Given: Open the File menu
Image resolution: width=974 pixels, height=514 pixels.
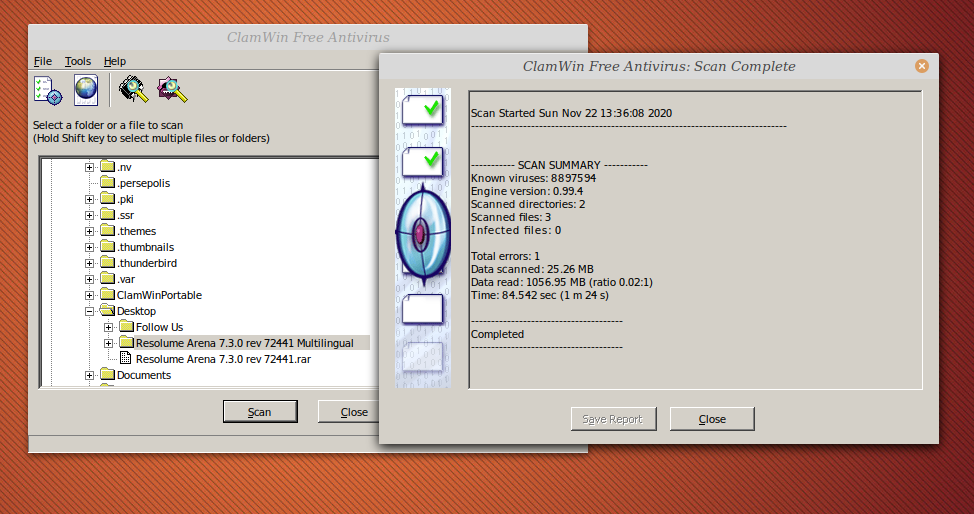Looking at the screenshot, I should click(43, 61).
